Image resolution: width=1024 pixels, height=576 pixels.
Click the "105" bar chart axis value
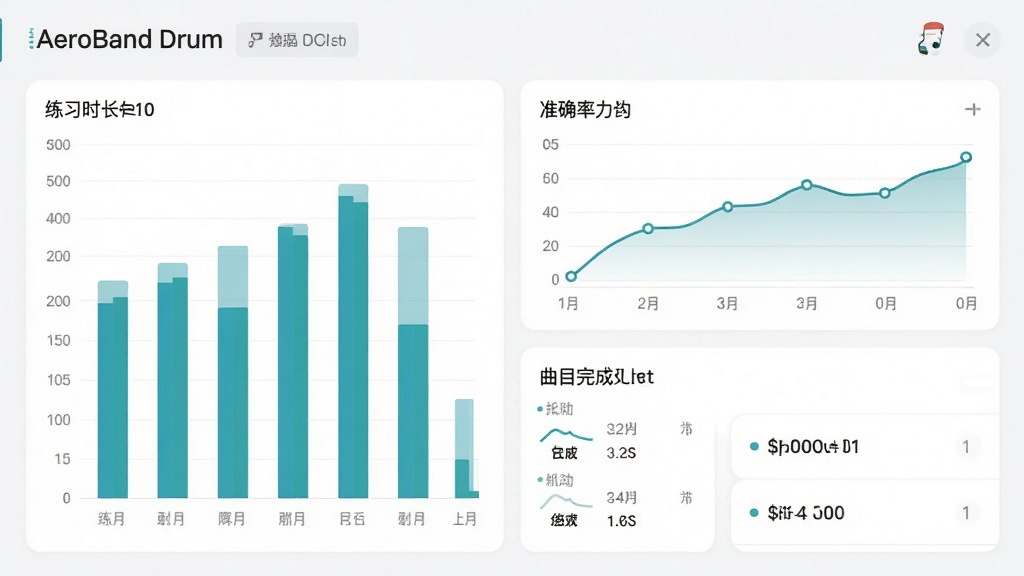(58, 379)
